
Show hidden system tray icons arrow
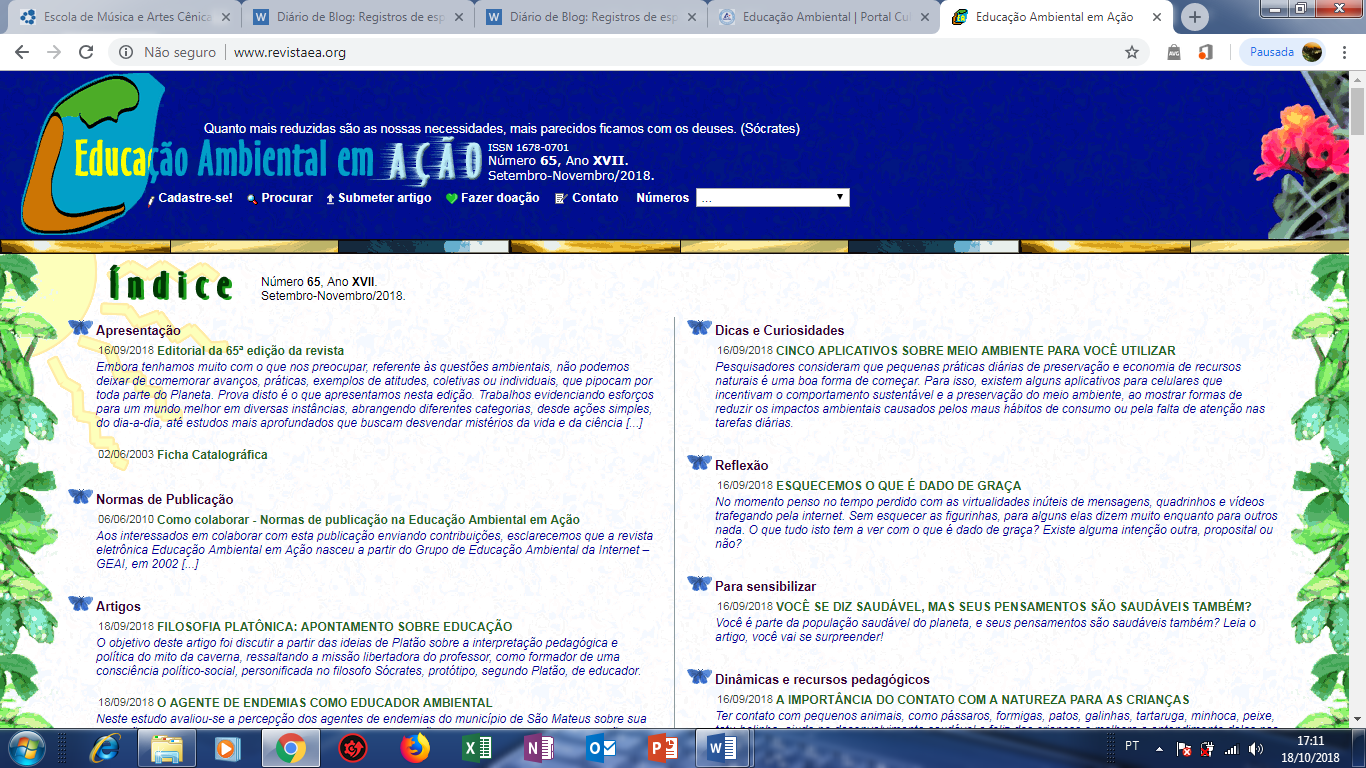click(x=1159, y=748)
